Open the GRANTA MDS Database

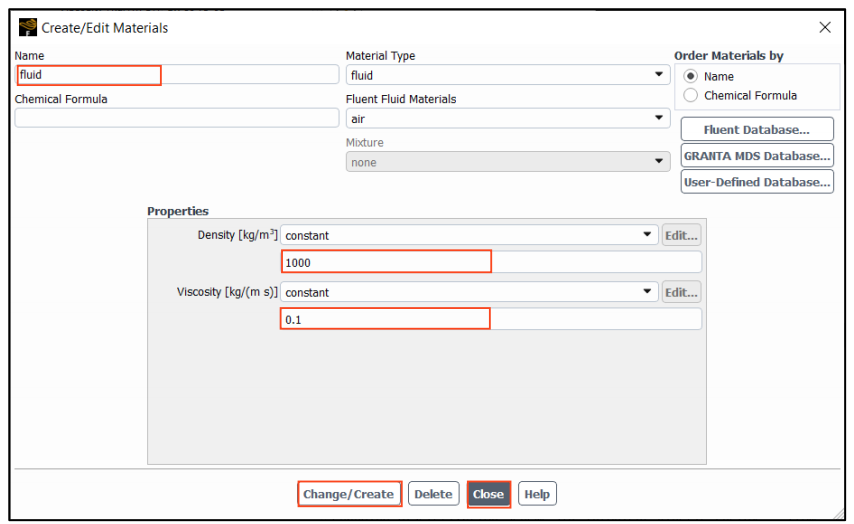[757, 156]
